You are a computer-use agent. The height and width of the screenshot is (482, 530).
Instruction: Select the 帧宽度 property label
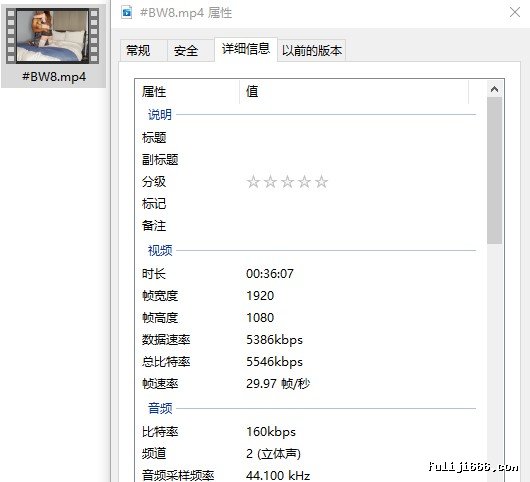pos(160,296)
